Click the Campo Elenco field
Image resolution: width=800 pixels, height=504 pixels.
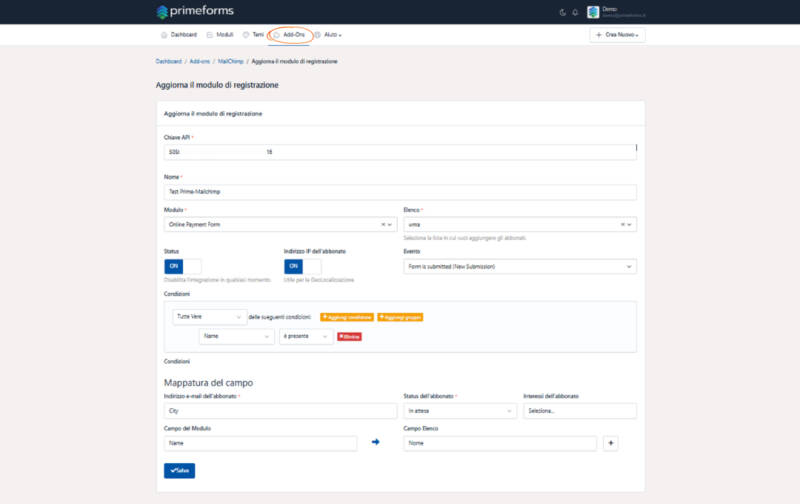click(x=500, y=443)
